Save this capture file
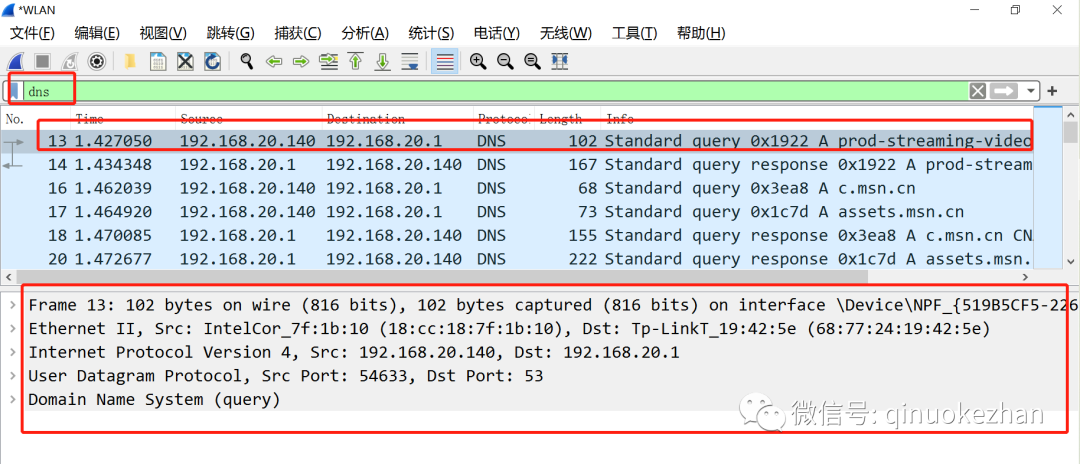The width and height of the screenshot is (1080, 464). pyautogui.click(x=158, y=61)
